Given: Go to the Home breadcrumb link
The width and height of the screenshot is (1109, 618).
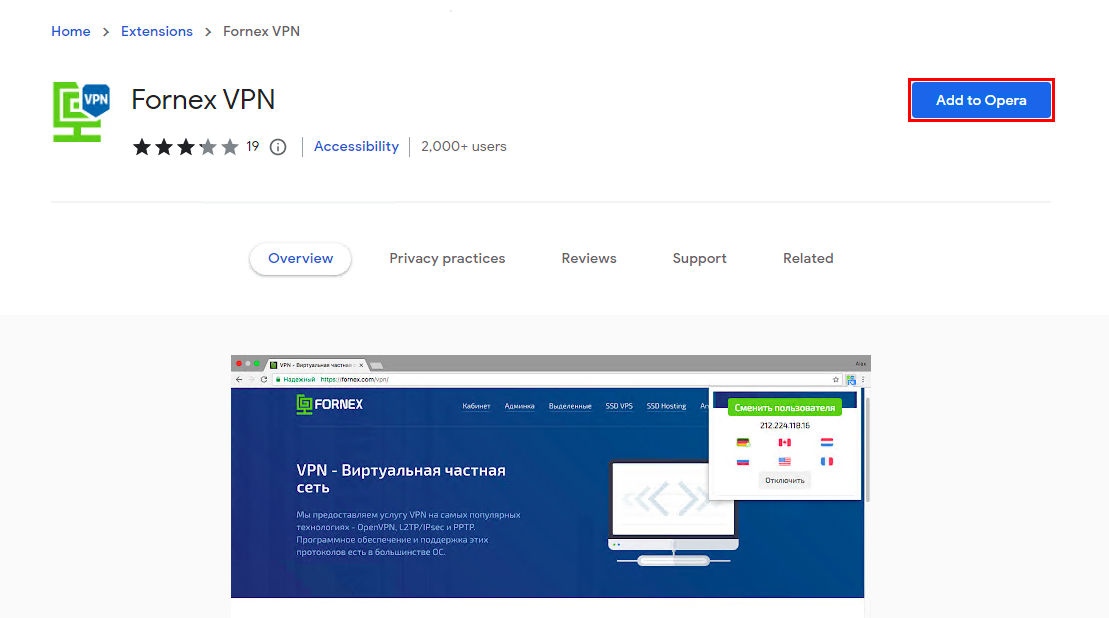Looking at the screenshot, I should (71, 31).
